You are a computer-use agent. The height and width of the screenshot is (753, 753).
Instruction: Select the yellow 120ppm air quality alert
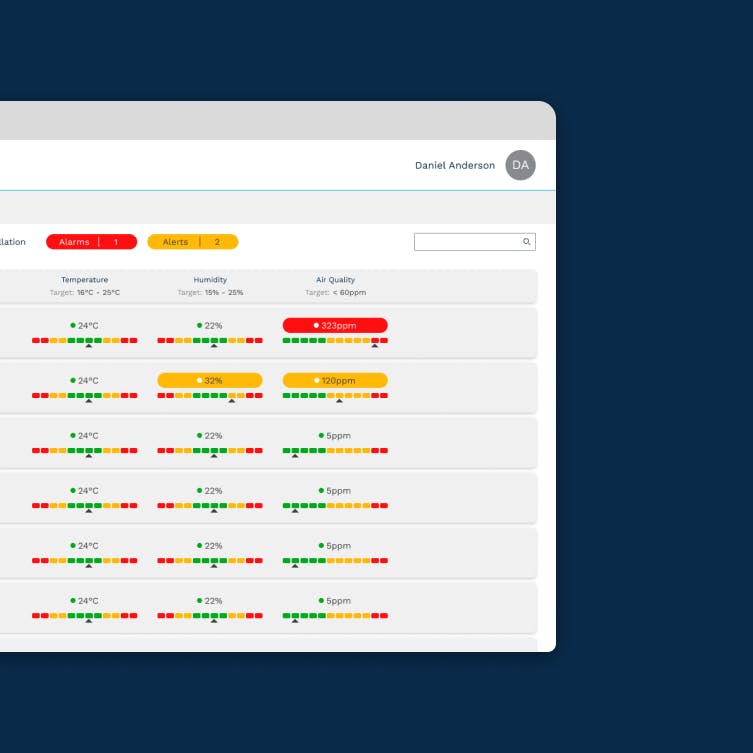[x=335, y=380]
